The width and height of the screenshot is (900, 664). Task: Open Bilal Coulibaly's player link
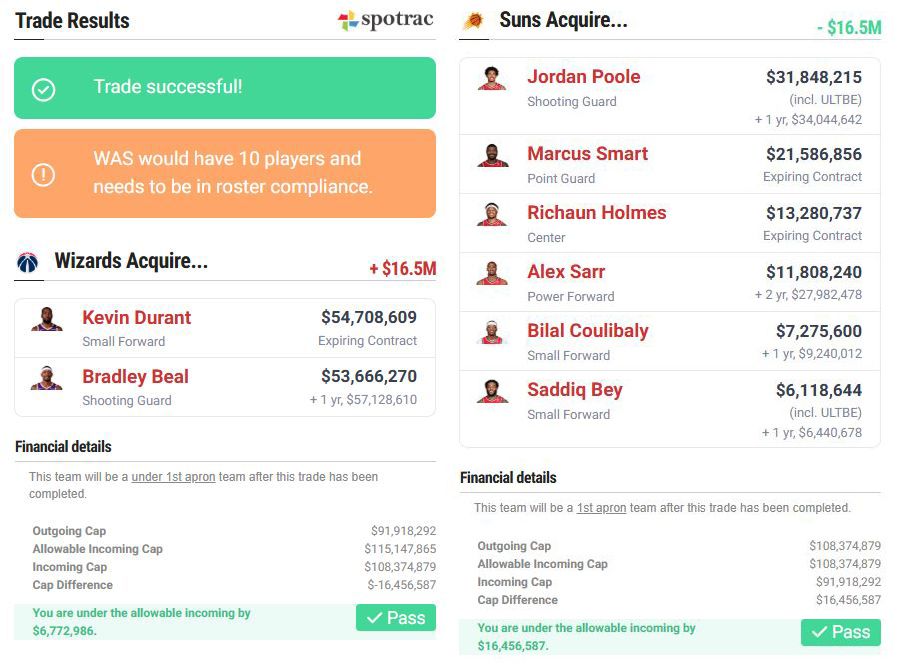pos(588,331)
